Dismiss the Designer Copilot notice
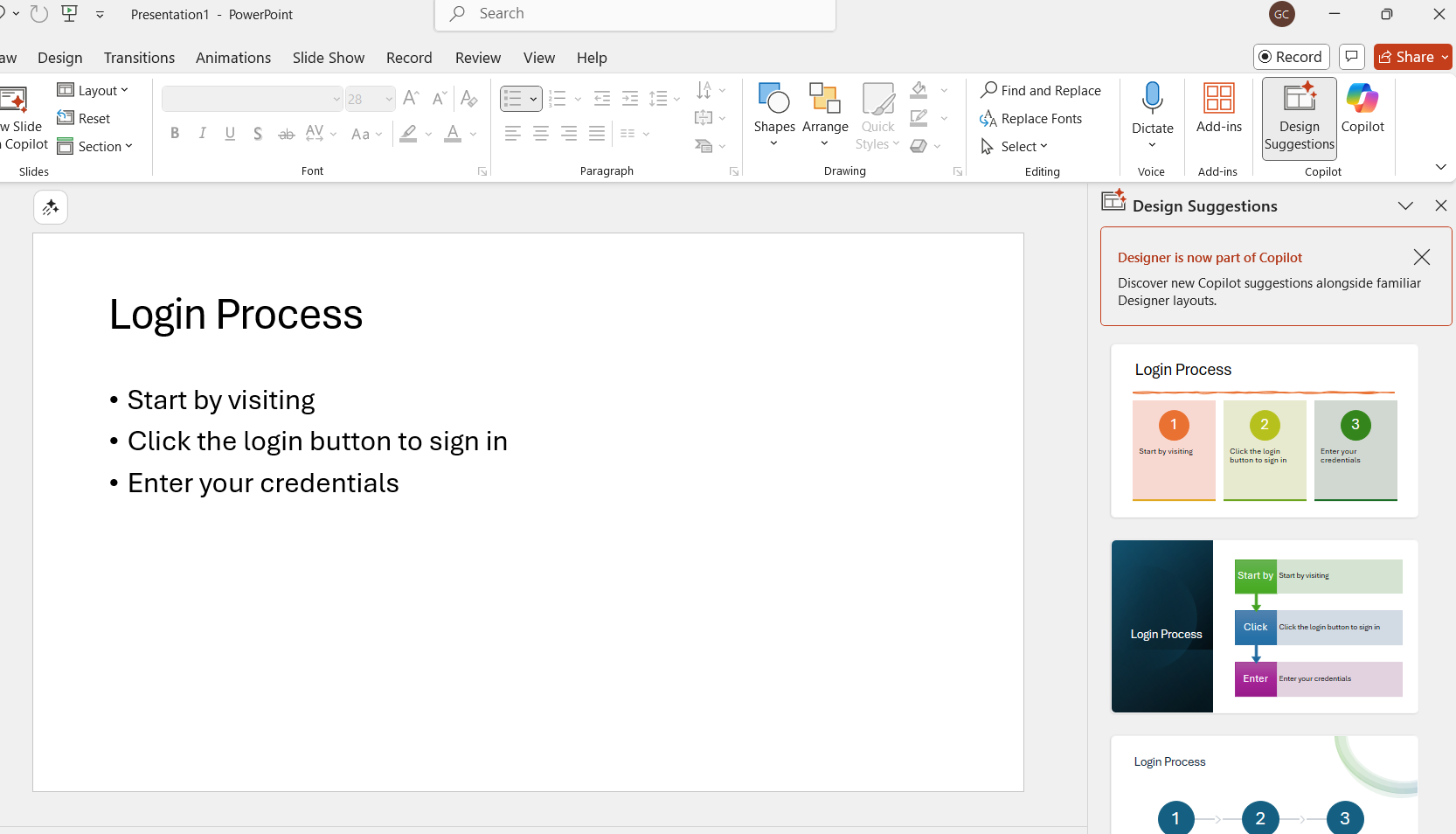Image resolution: width=1456 pixels, height=834 pixels. pyautogui.click(x=1422, y=257)
